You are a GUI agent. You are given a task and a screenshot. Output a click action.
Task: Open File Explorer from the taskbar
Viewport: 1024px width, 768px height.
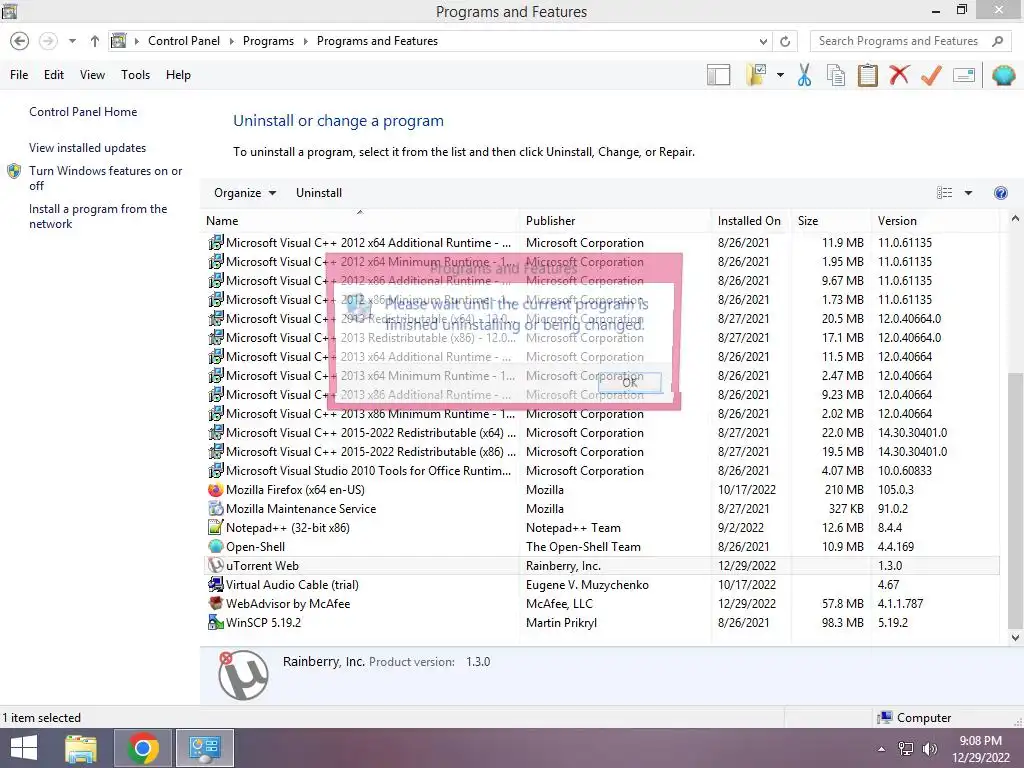[81, 748]
